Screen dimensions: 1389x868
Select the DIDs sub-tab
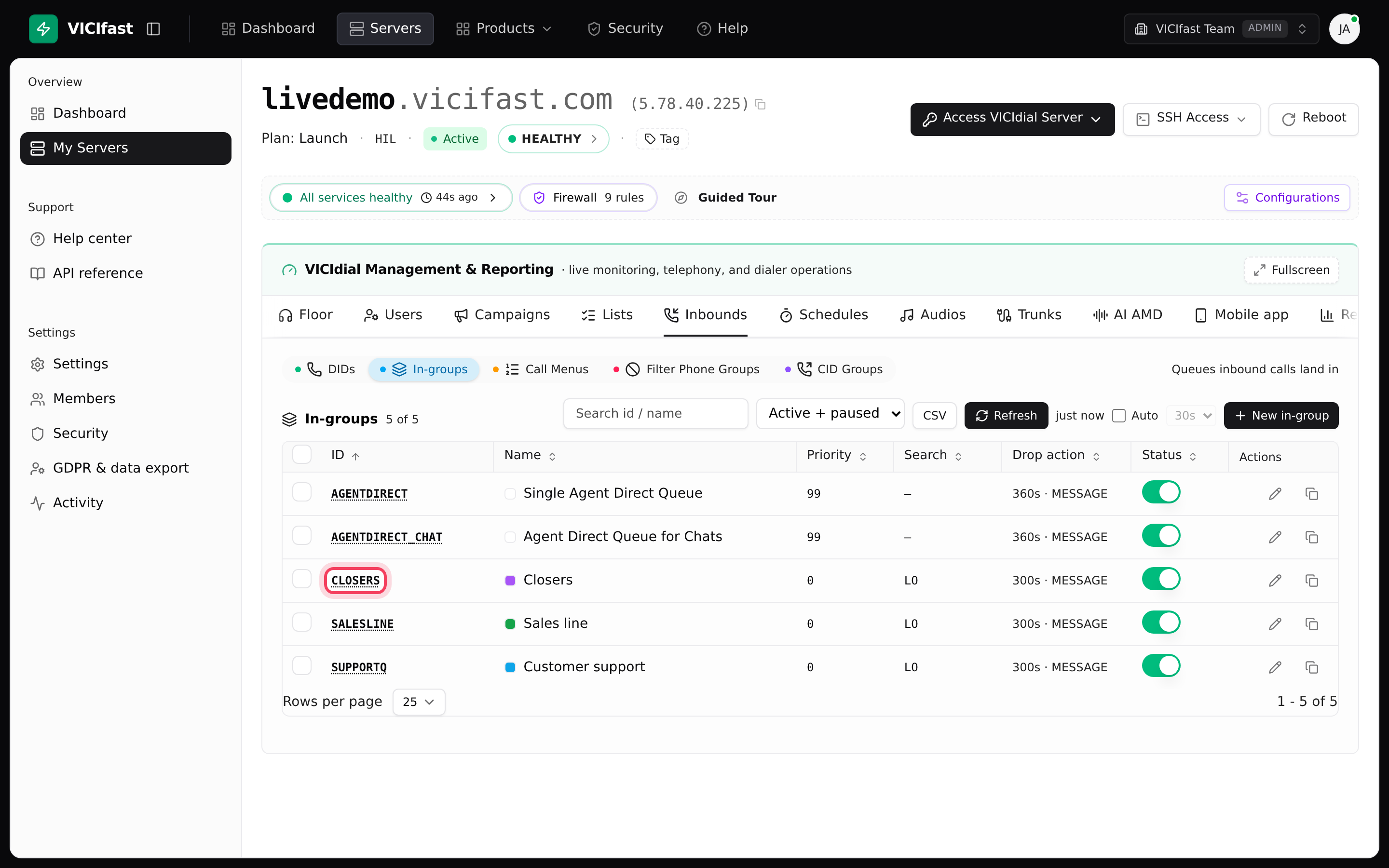325,369
